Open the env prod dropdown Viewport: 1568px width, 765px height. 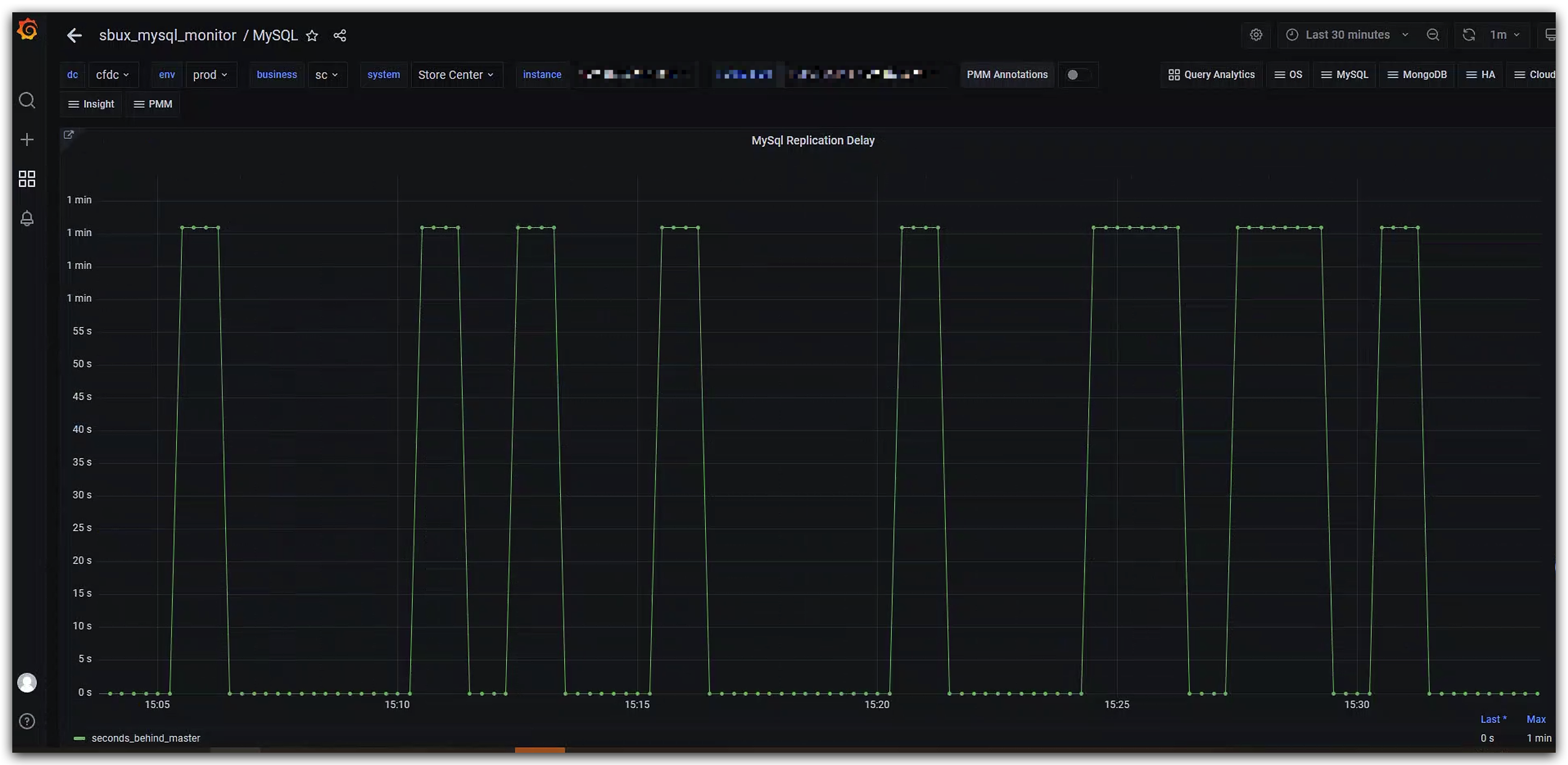coord(210,75)
